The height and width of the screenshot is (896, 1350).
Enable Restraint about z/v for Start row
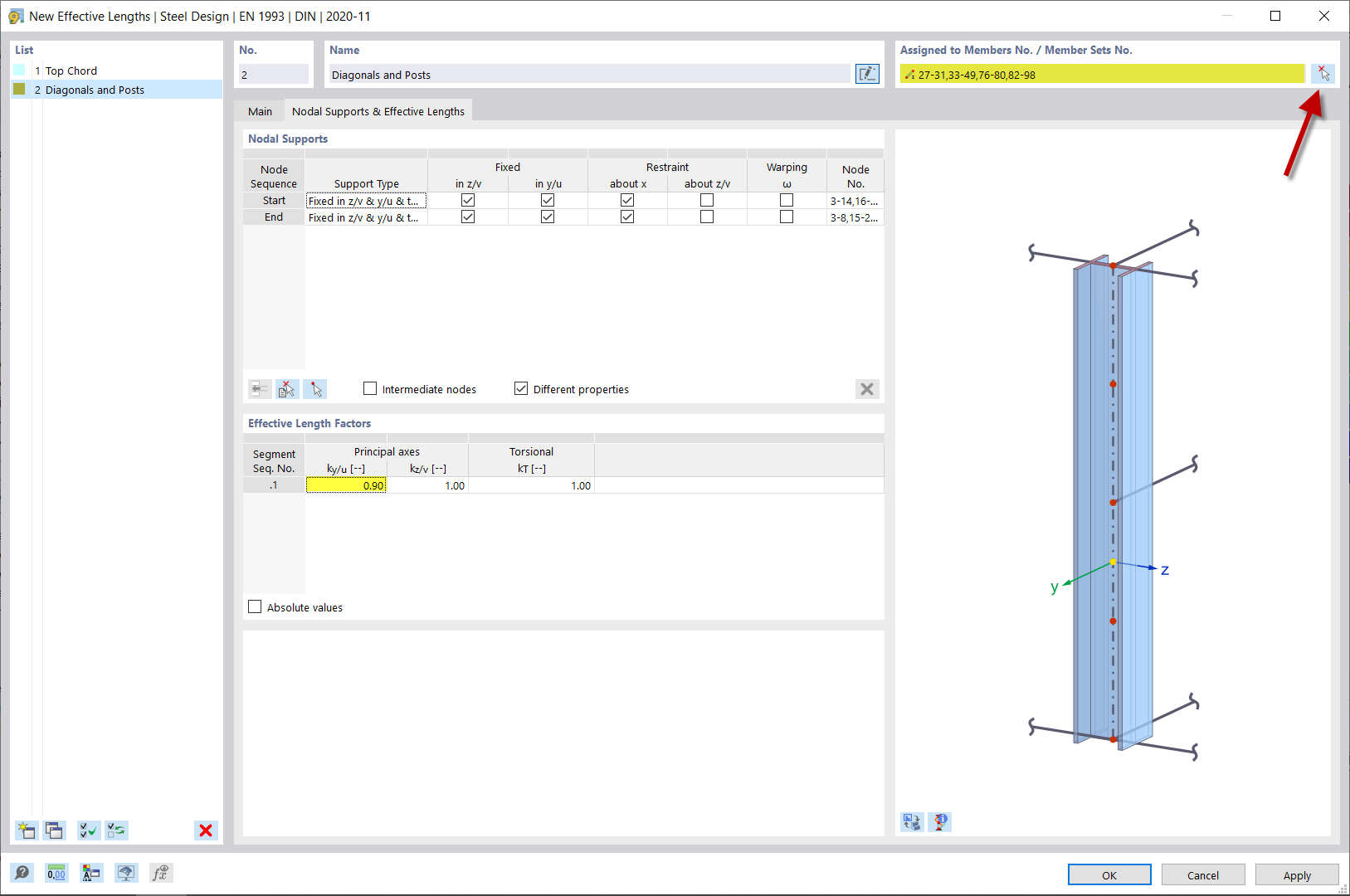tap(707, 200)
